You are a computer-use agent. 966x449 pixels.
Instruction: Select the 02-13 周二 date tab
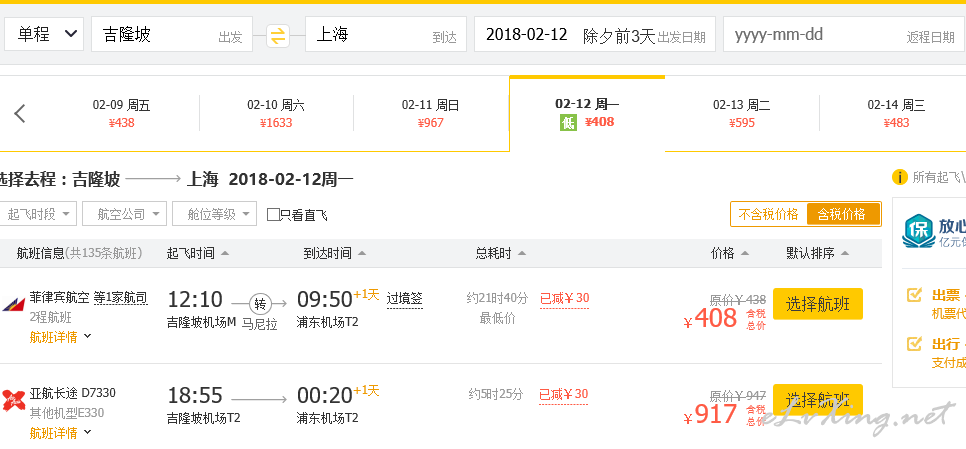click(742, 113)
